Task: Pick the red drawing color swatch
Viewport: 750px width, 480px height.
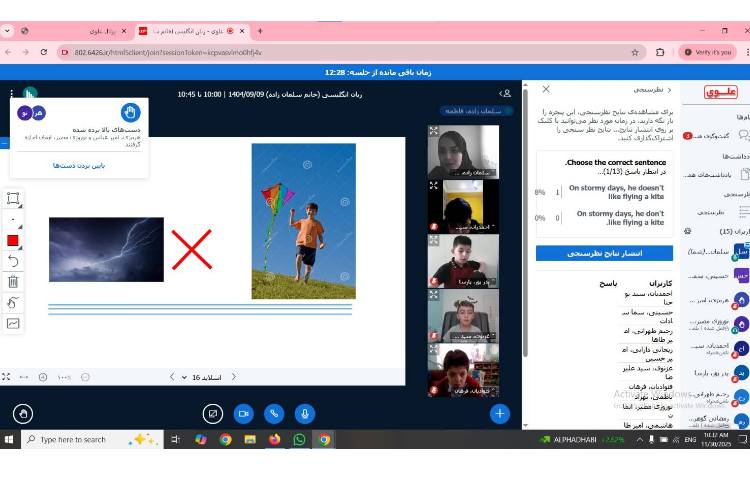Action: coord(13,240)
